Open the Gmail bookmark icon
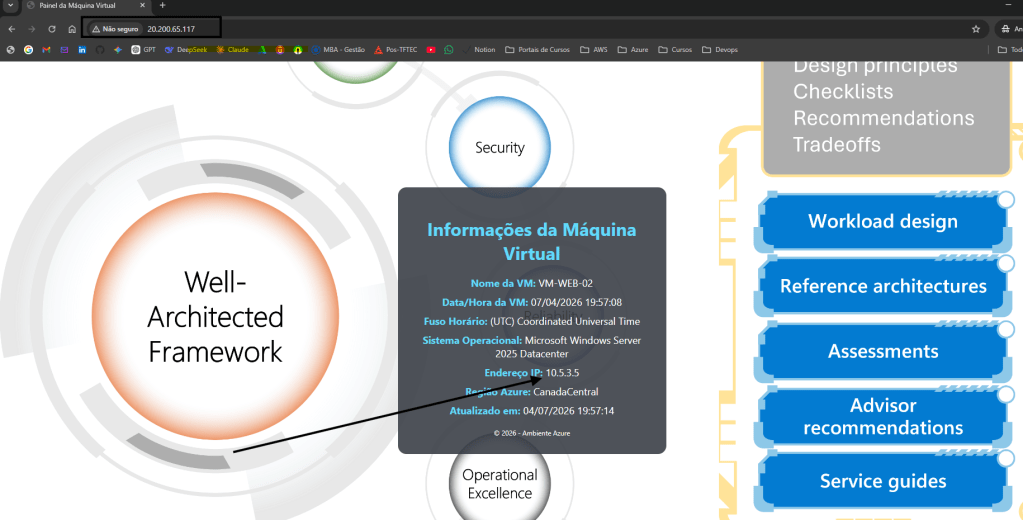 [46, 49]
